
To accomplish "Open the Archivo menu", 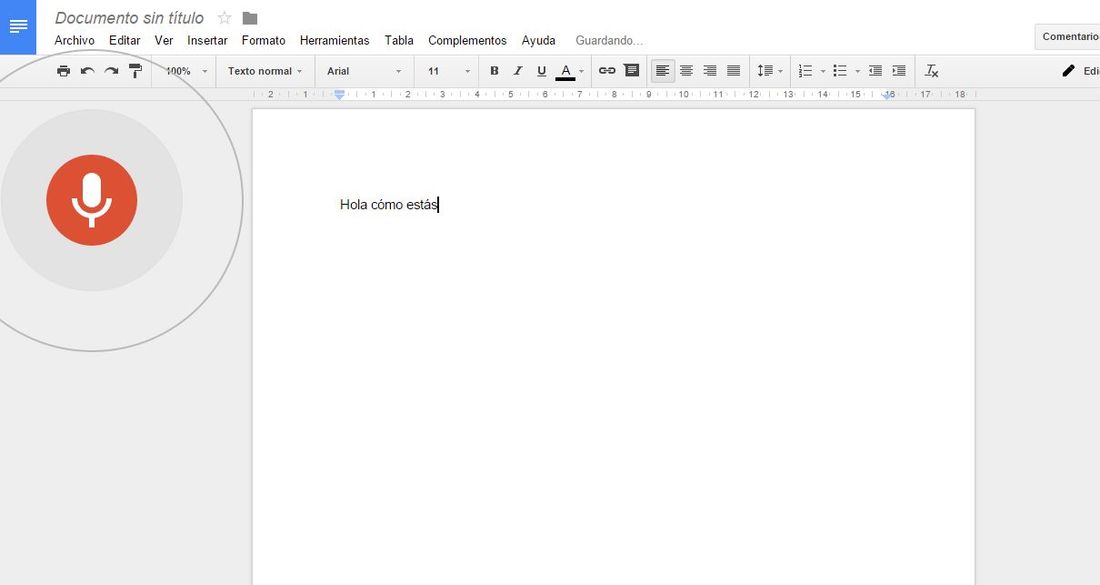I will pyautogui.click(x=74, y=41).
